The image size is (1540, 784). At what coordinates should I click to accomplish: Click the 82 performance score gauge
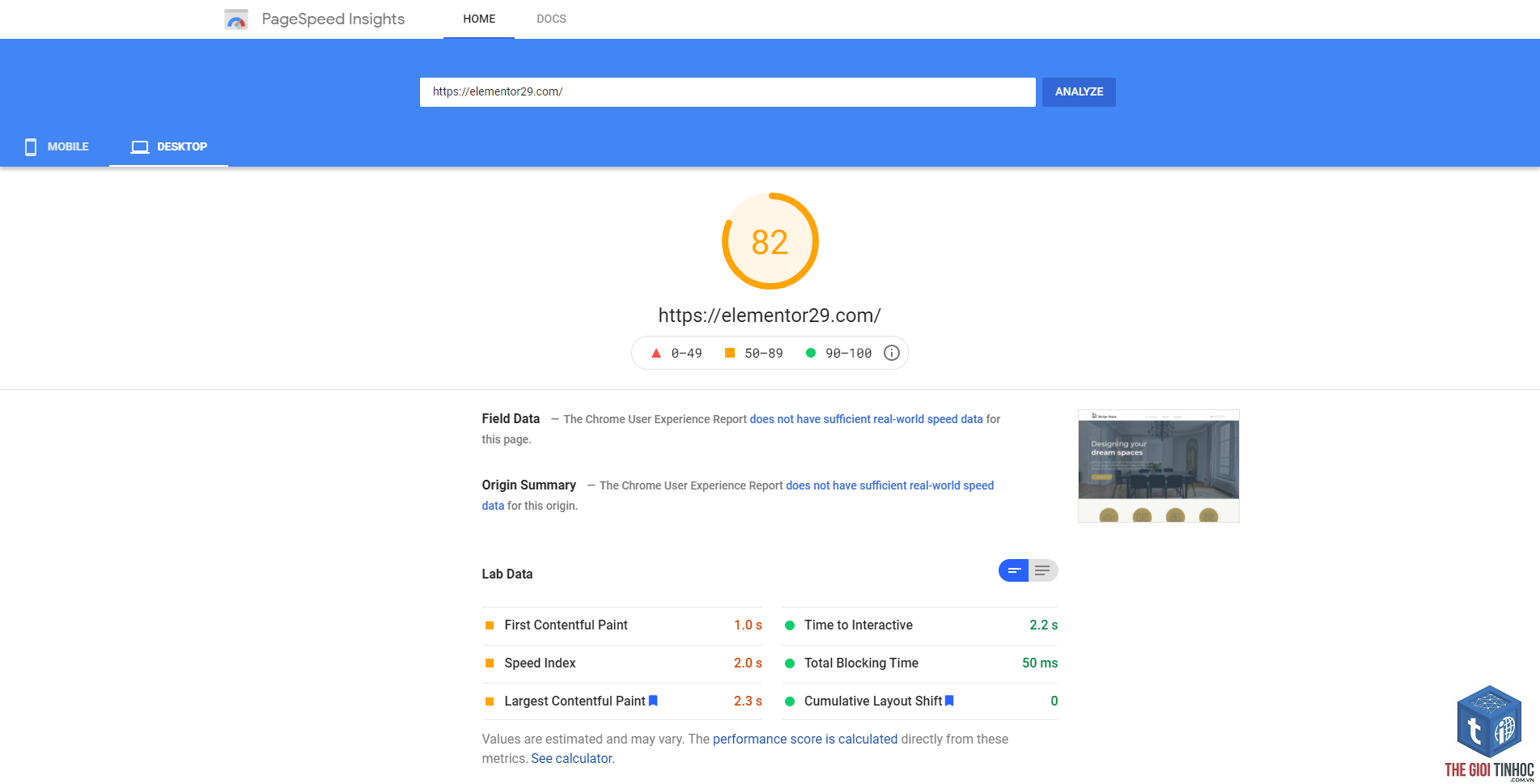click(770, 241)
